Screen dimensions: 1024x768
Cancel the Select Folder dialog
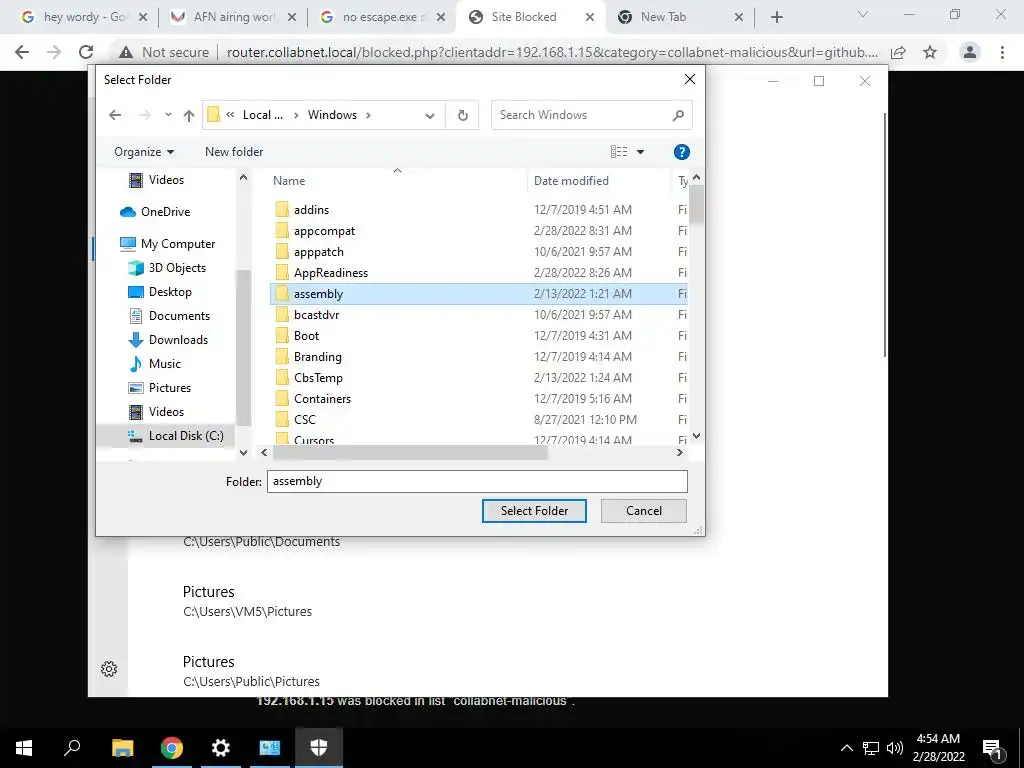(644, 511)
